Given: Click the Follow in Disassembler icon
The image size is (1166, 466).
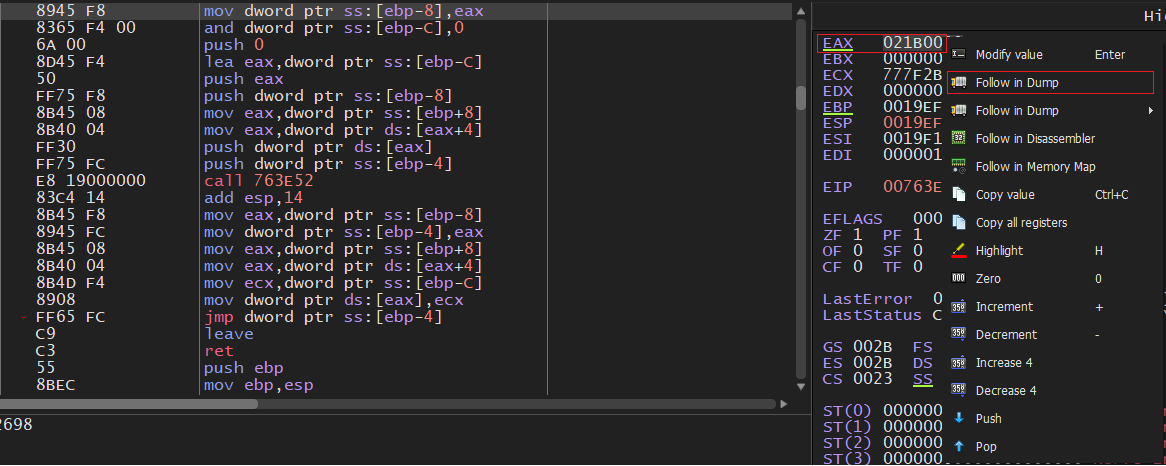Looking at the screenshot, I should tap(959, 138).
